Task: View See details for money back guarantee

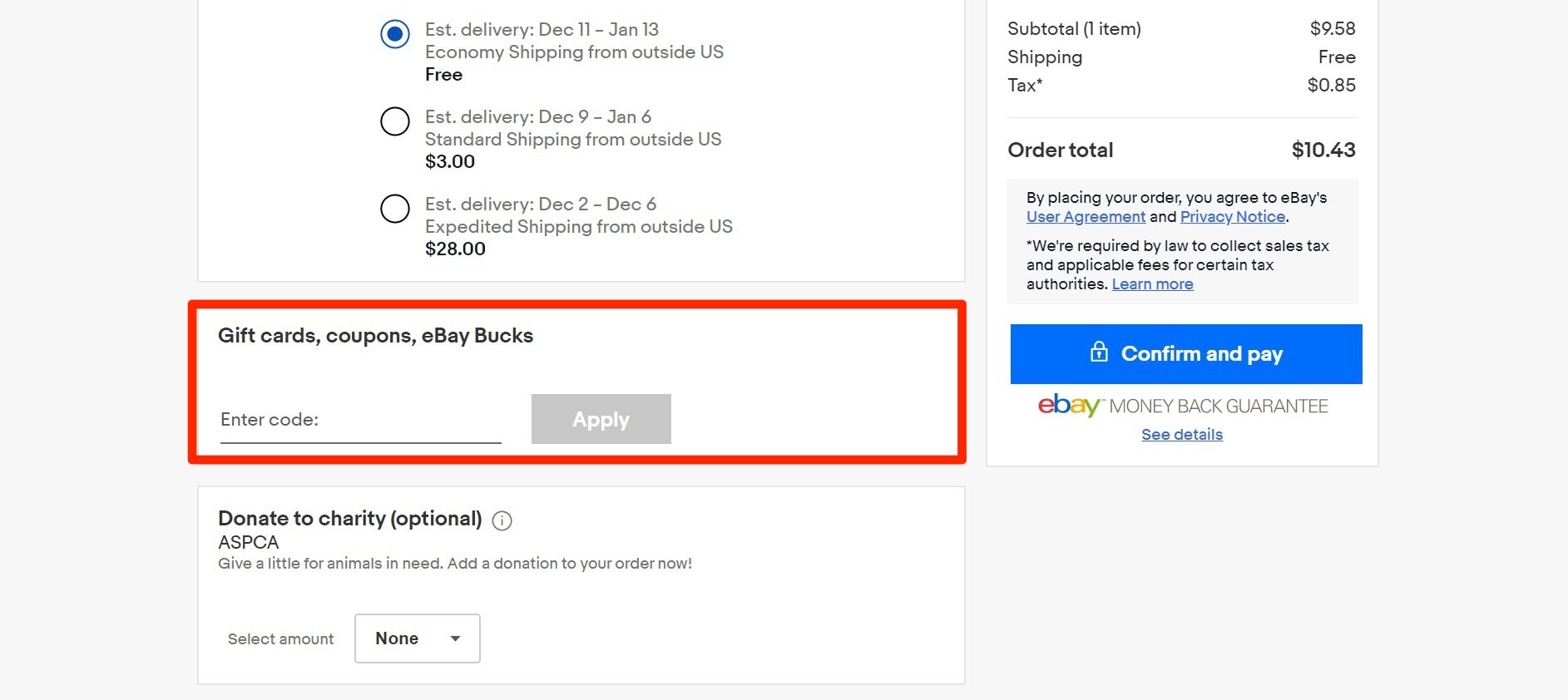Action: (1182, 435)
